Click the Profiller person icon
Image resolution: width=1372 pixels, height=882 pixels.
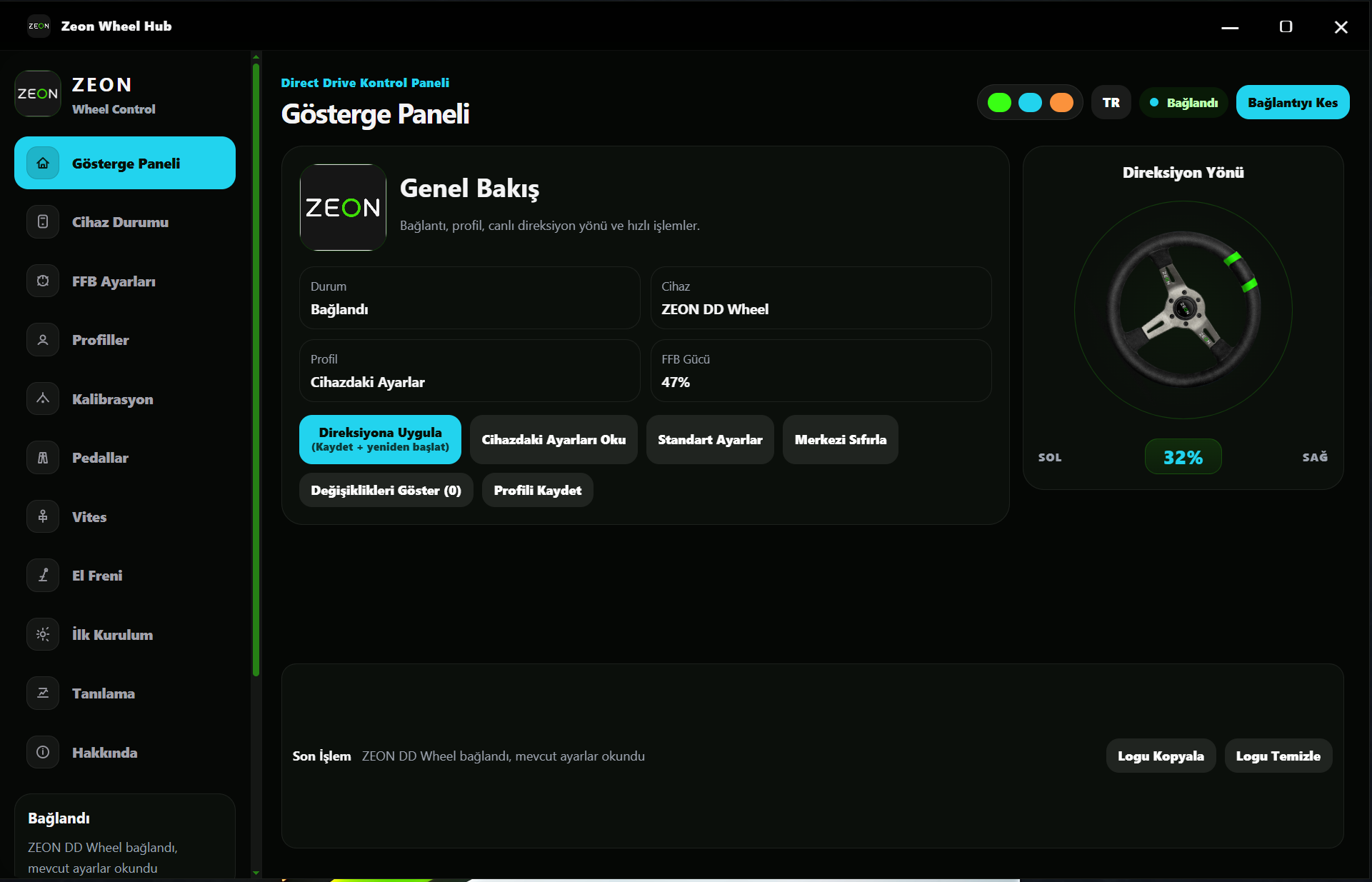(x=43, y=340)
